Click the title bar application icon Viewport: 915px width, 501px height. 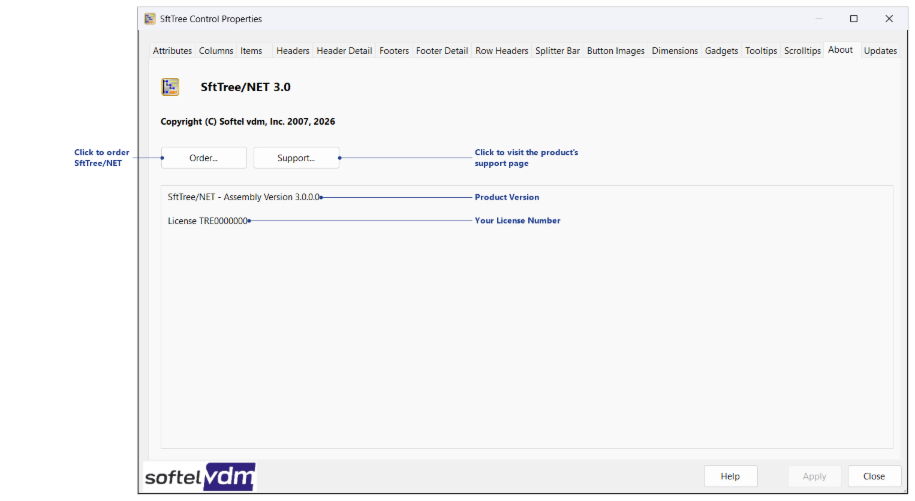point(150,19)
